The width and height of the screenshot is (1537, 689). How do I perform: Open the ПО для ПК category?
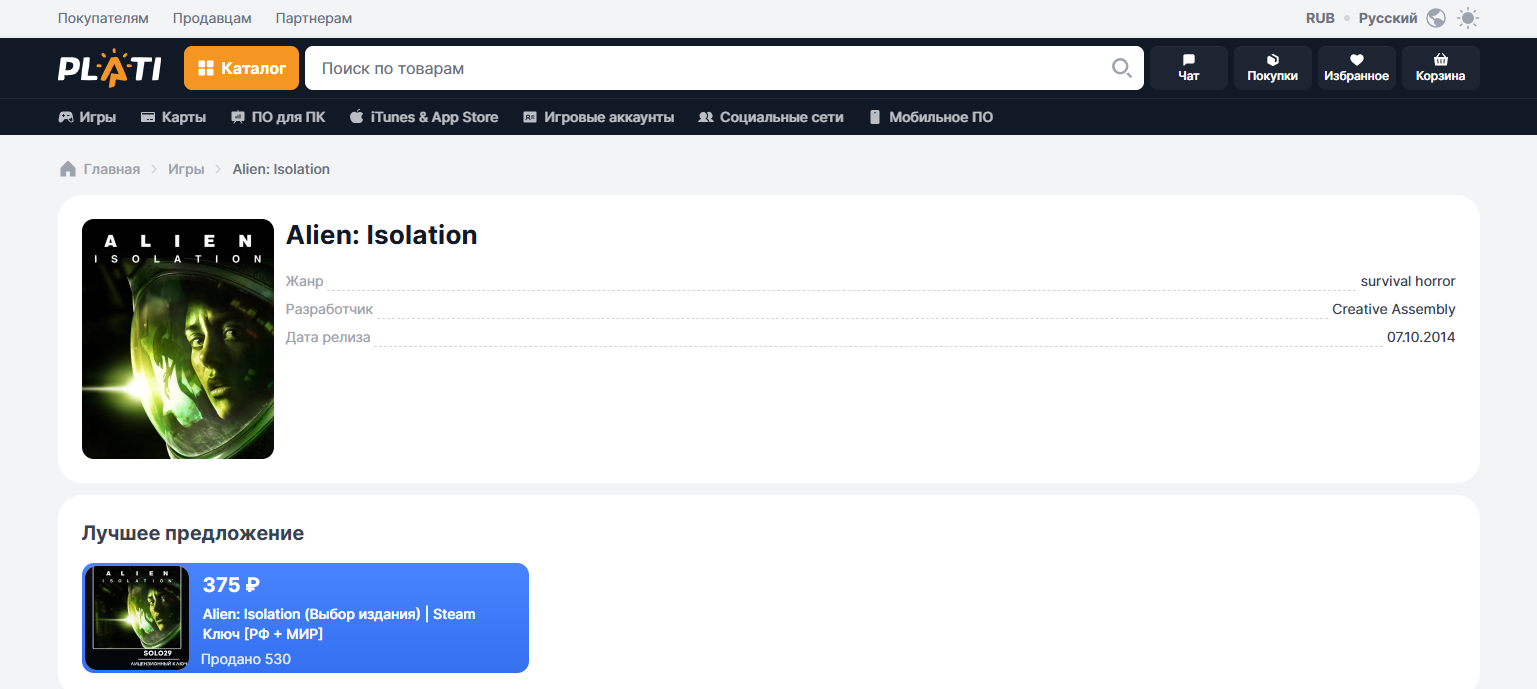click(x=278, y=117)
